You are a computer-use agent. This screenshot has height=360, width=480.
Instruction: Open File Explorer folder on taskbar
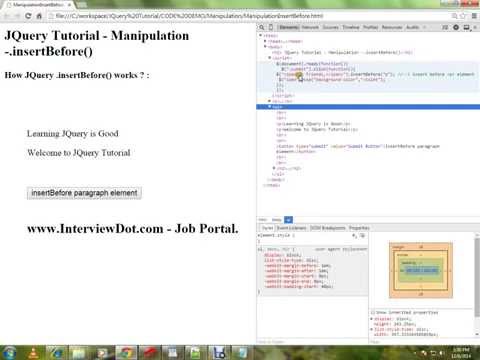coord(79,353)
